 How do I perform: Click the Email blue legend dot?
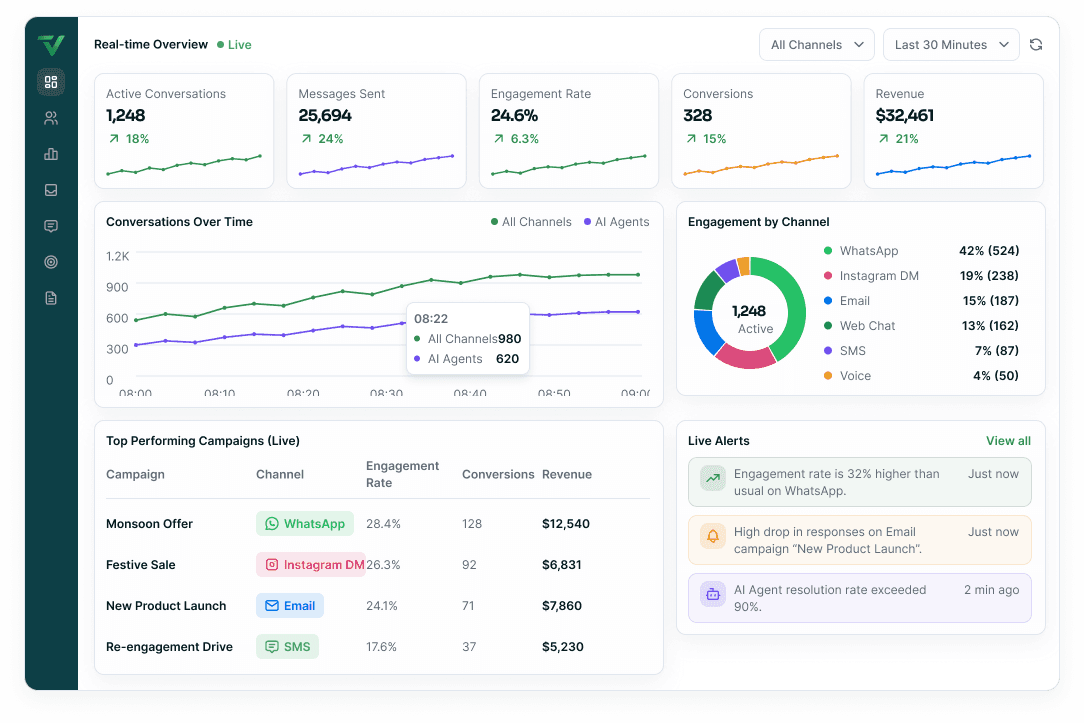click(x=828, y=301)
